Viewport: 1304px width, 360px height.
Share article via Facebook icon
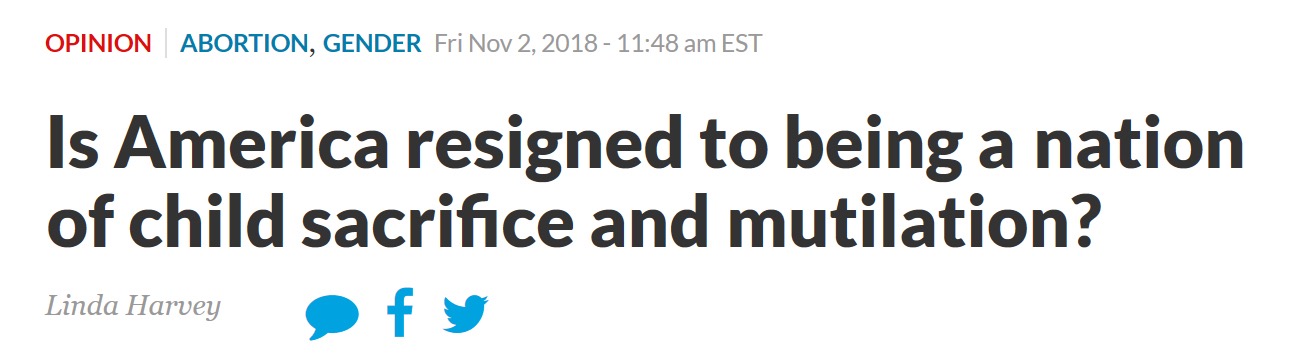(x=400, y=313)
